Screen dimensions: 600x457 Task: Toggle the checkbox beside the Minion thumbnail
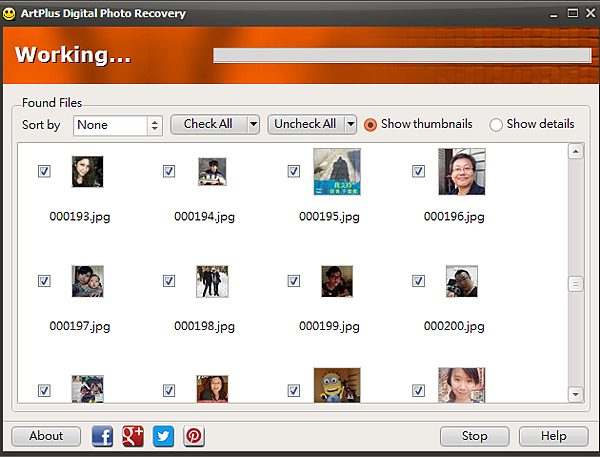[293, 391]
